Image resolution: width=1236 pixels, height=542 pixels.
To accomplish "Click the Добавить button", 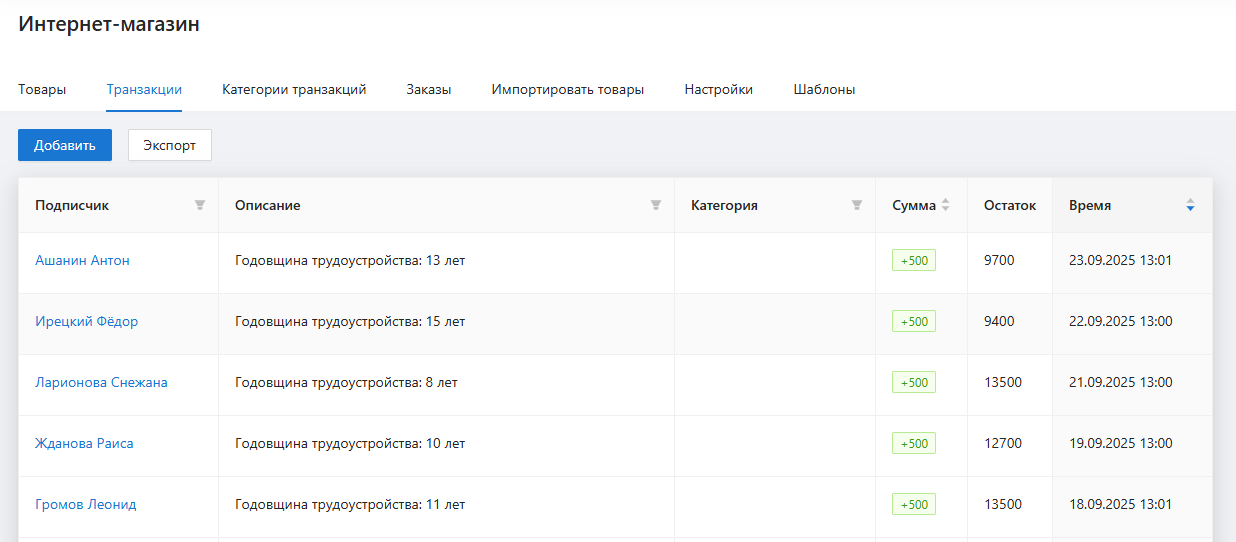I will [x=65, y=145].
